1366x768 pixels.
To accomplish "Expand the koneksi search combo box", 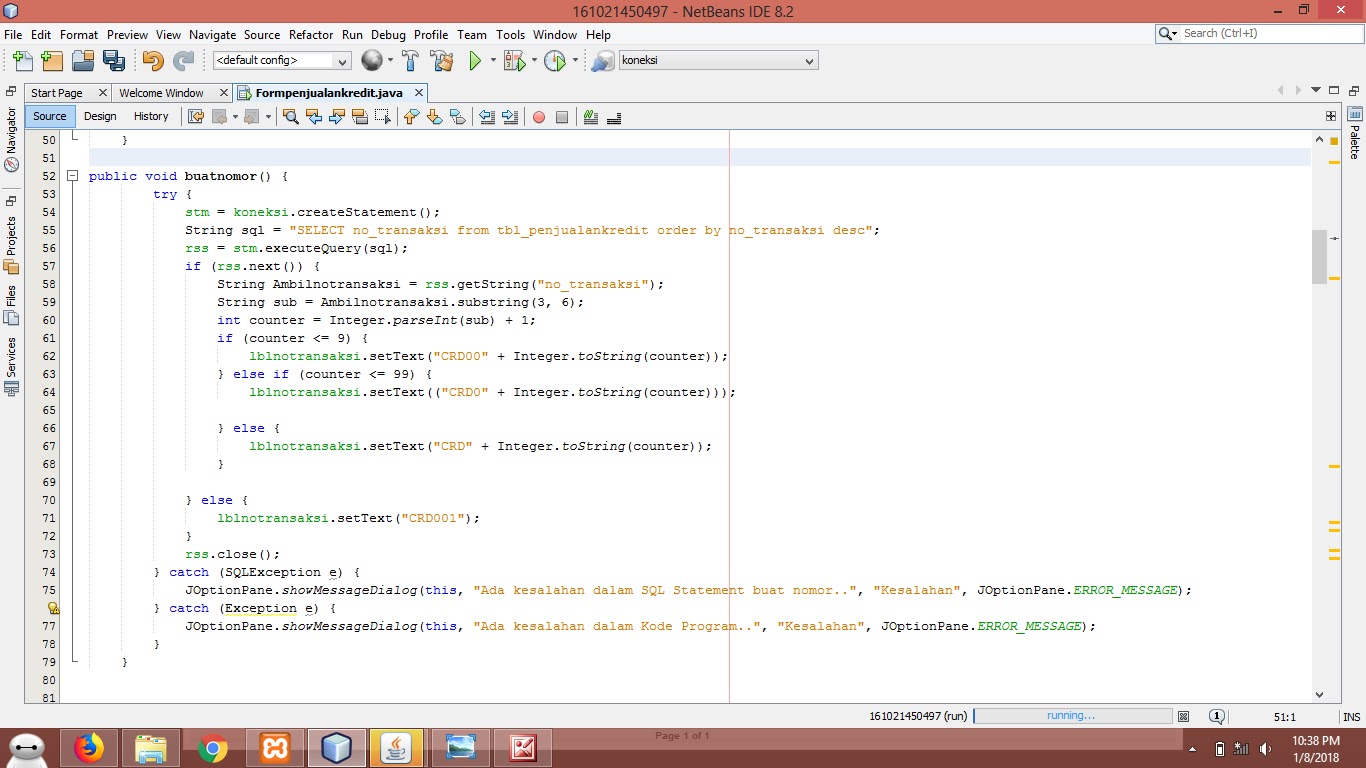I will (810, 60).
